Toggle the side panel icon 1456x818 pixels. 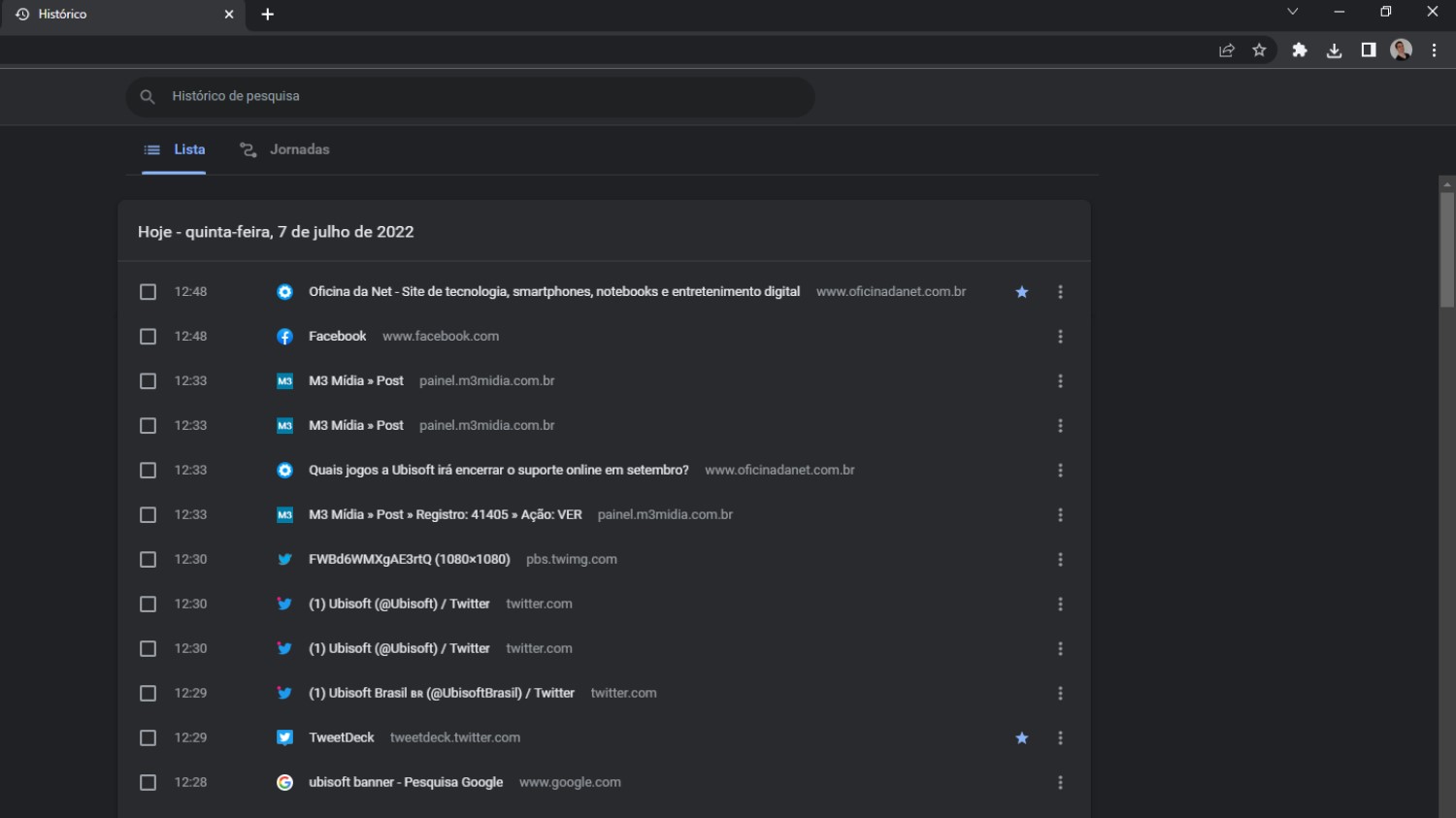click(x=1369, y=50)
